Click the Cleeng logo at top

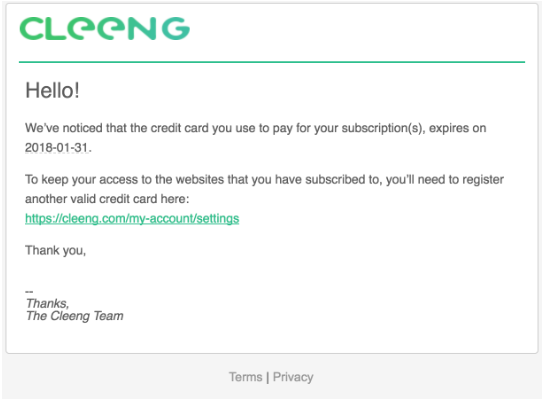105,29
